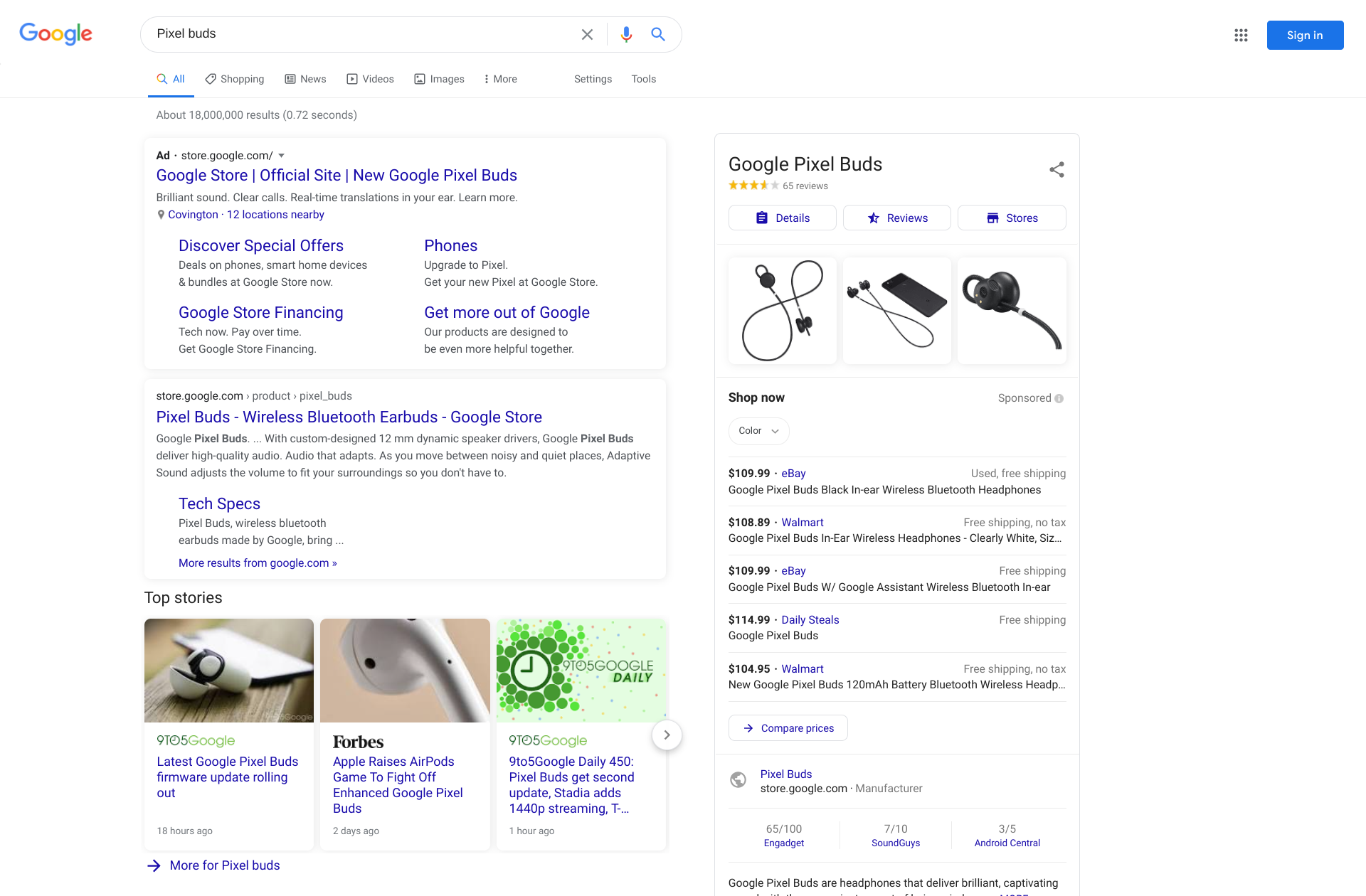
Task: Open the Google apps grid
Action: [x=1241, y=35]
